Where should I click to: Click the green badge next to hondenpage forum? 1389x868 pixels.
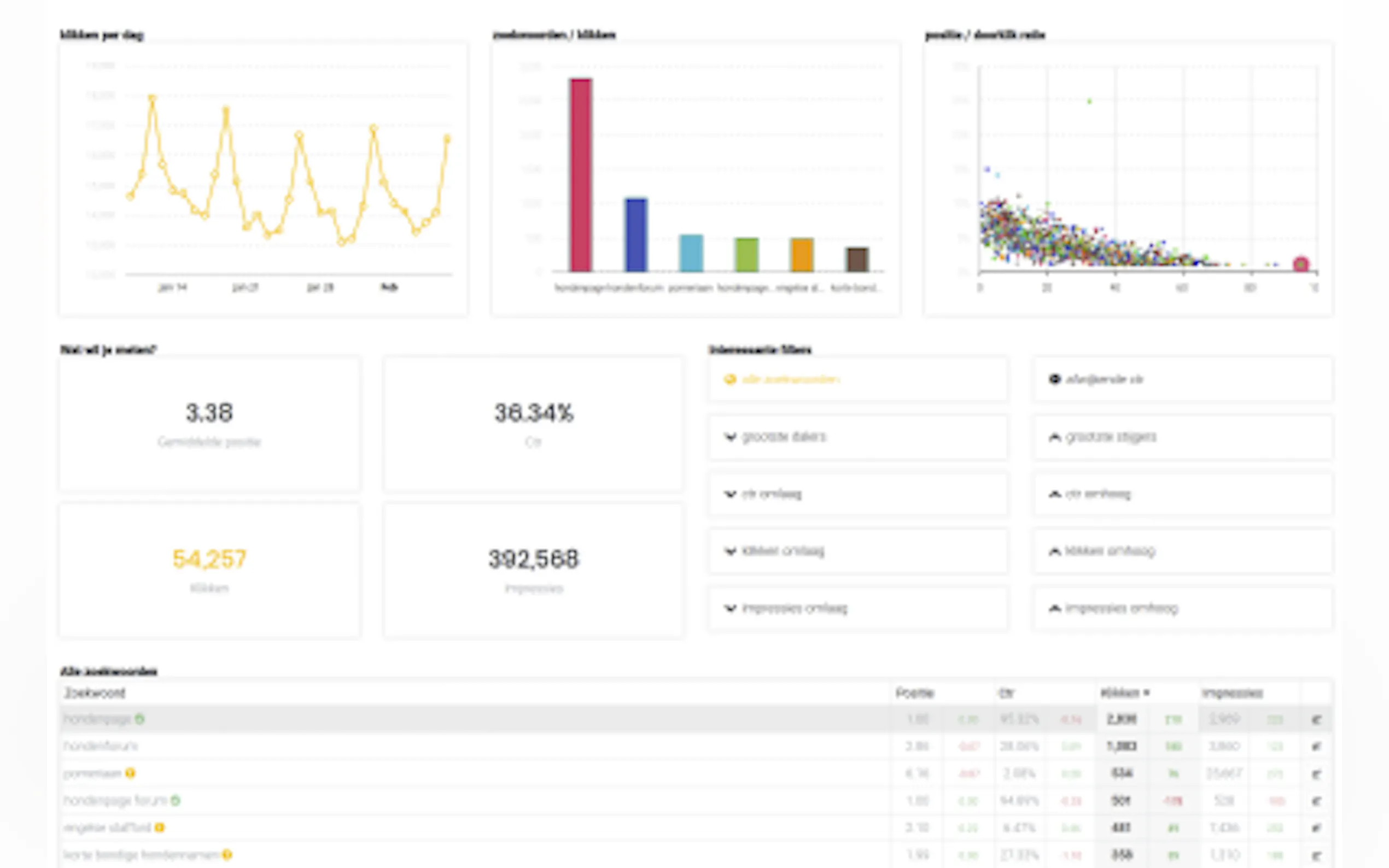(x=176, y=800)
